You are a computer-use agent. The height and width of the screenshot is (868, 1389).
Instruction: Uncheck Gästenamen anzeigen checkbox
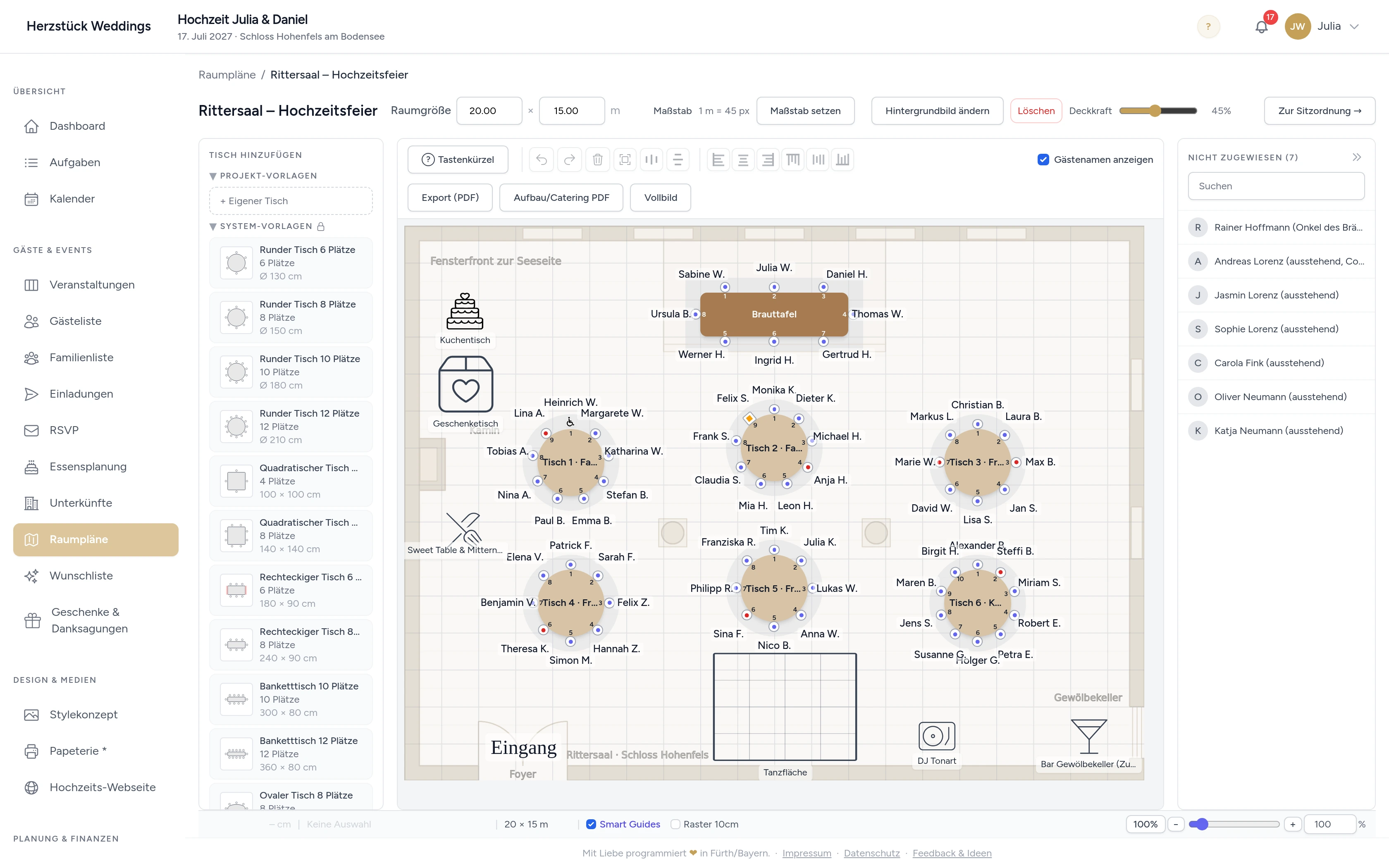(1043, 160)
